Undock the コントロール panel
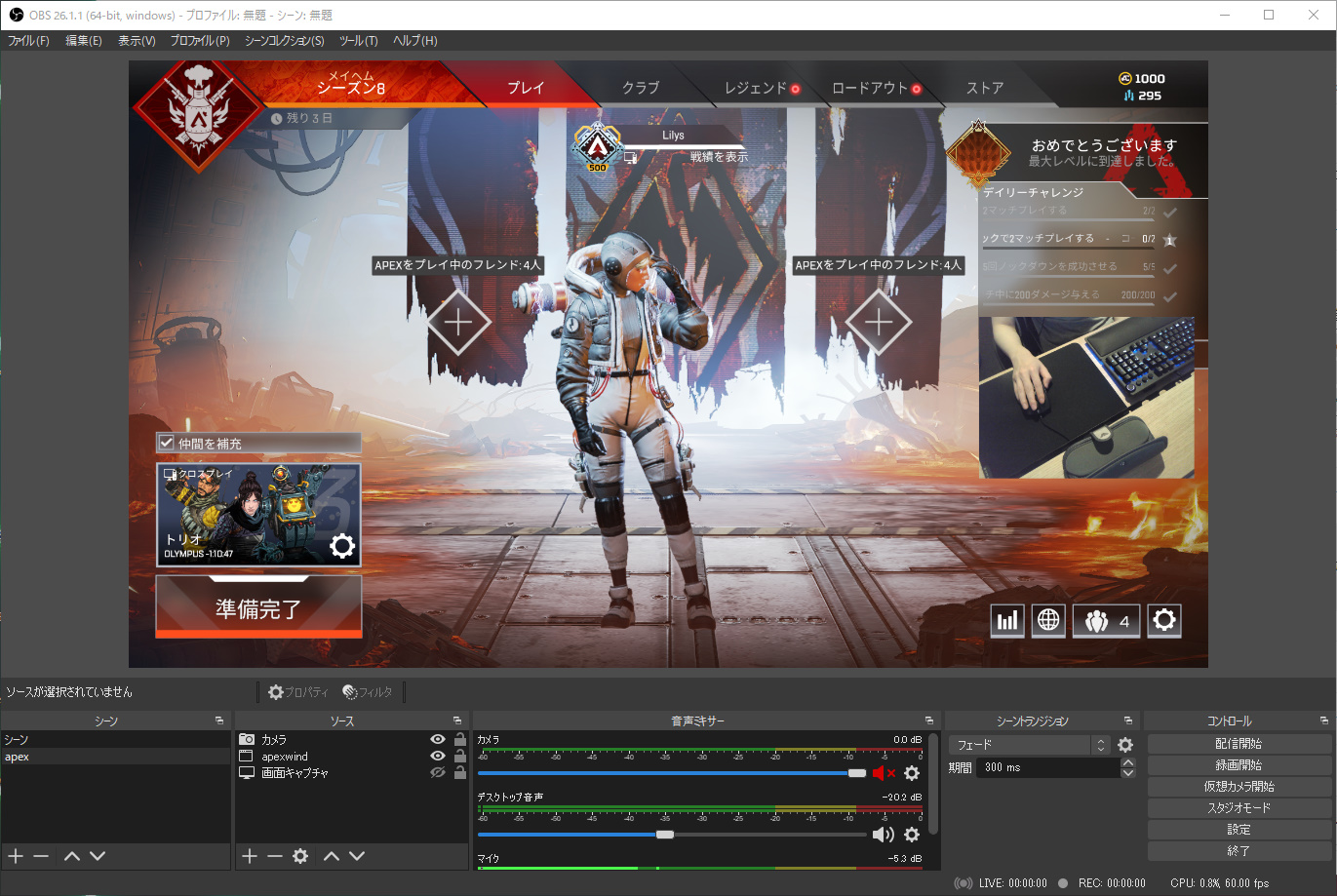1337x896 pixels. 1324,721
